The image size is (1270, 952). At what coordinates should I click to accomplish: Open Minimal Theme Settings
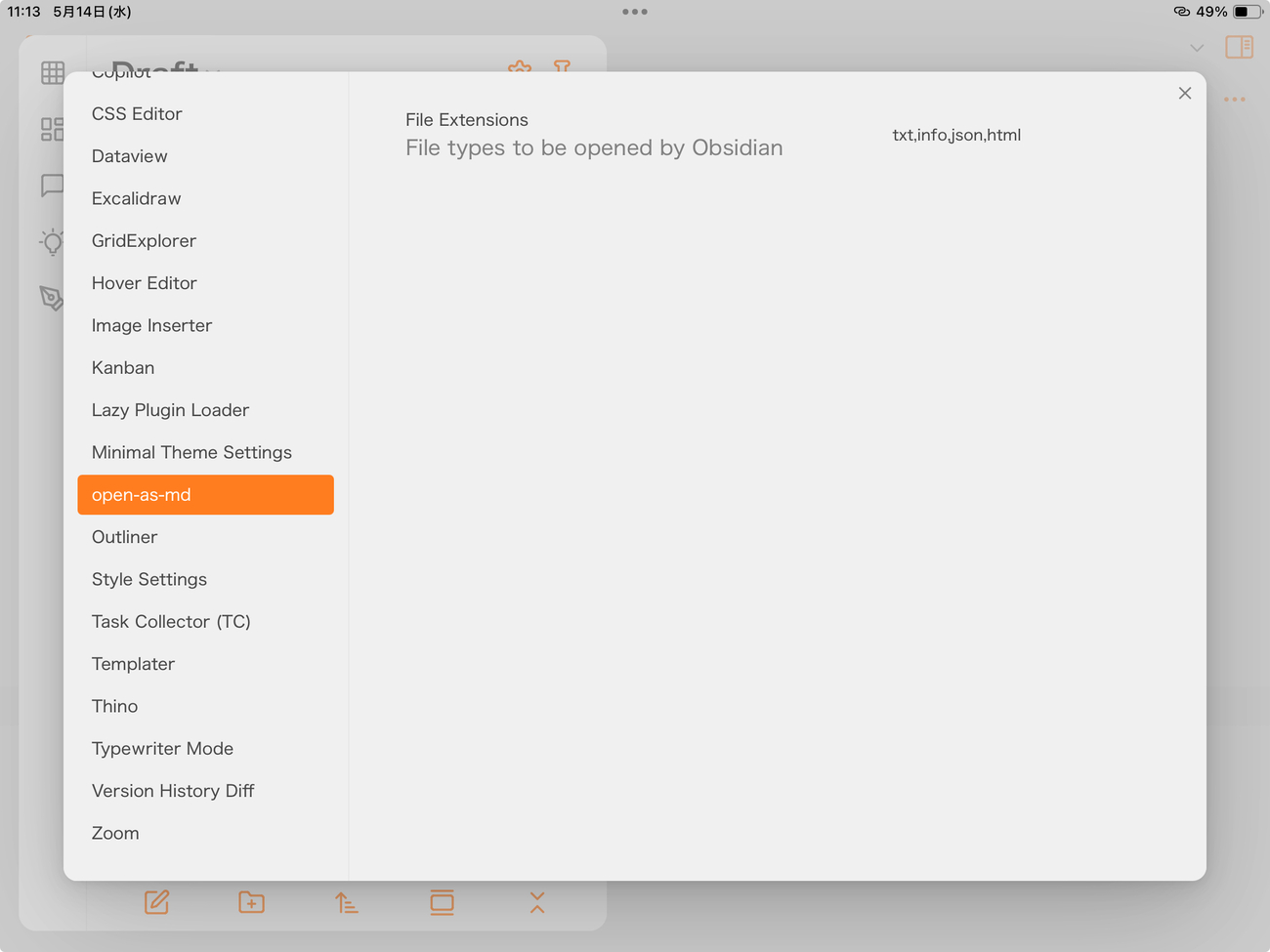(x=205, y=452)
